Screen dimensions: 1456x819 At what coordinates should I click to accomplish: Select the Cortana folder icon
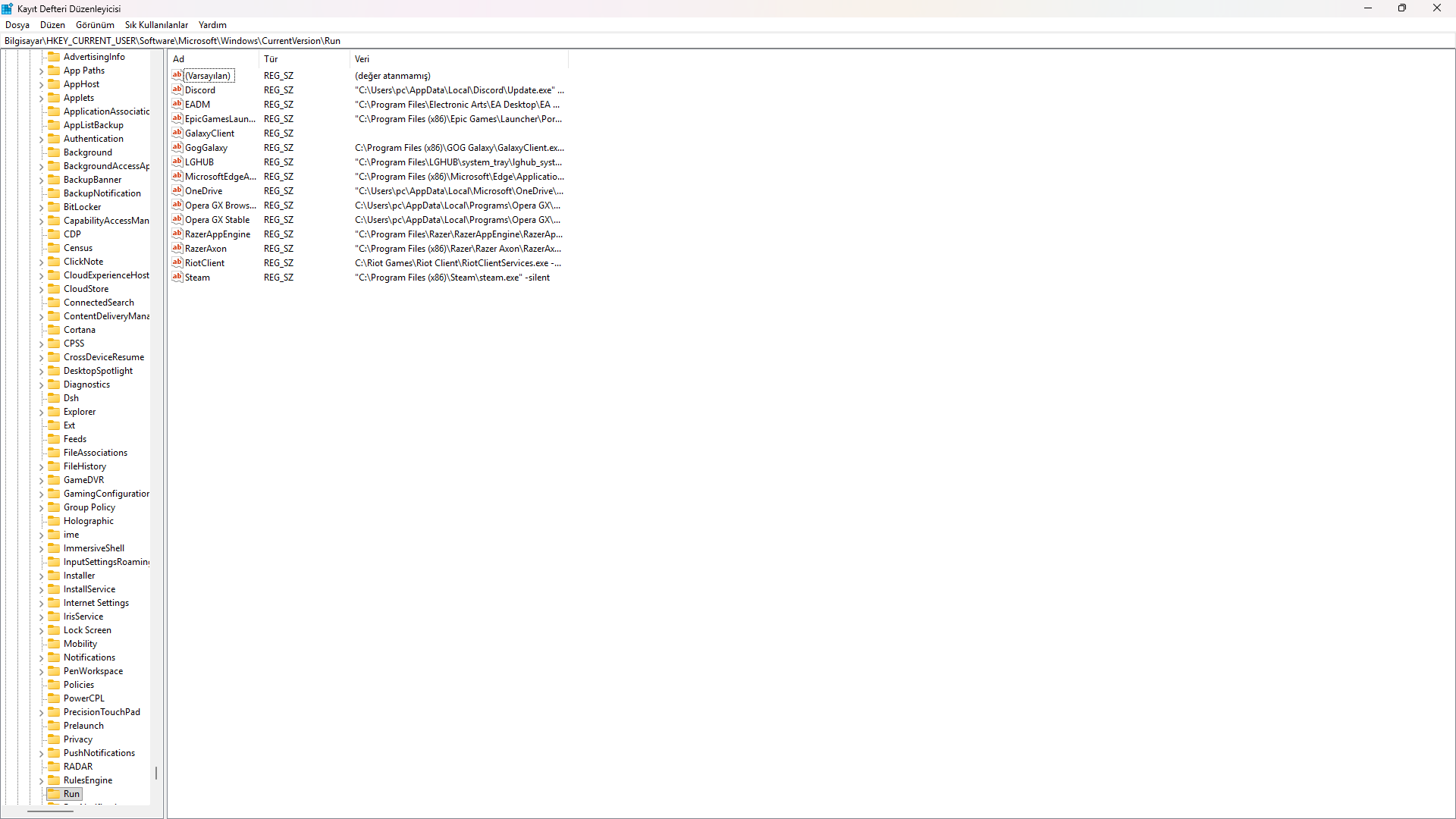tap(54, 329)
